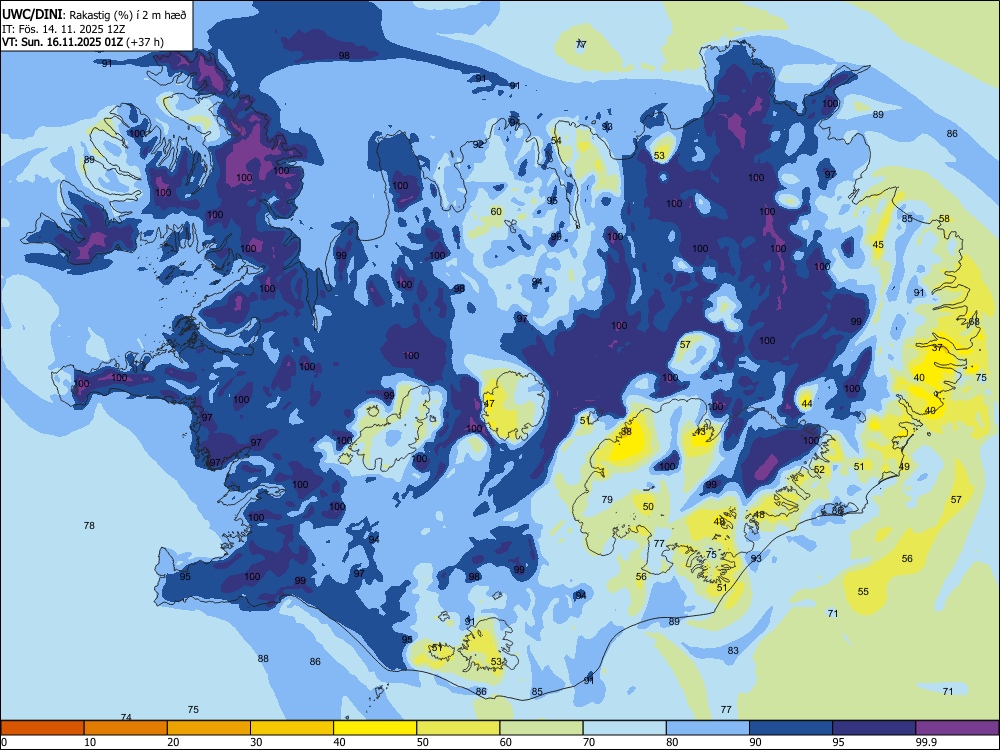1000x750 pixels.
Task: Click the amber 30–40 legend swatch
Action: click(x=292, y=728)
